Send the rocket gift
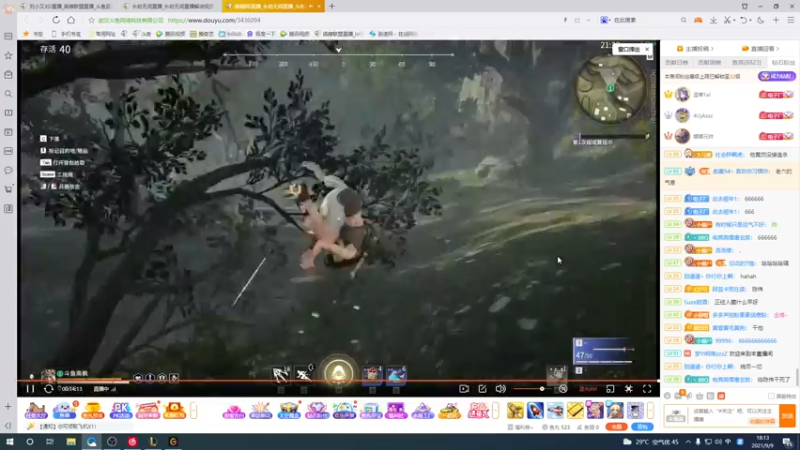 [535, 410]
